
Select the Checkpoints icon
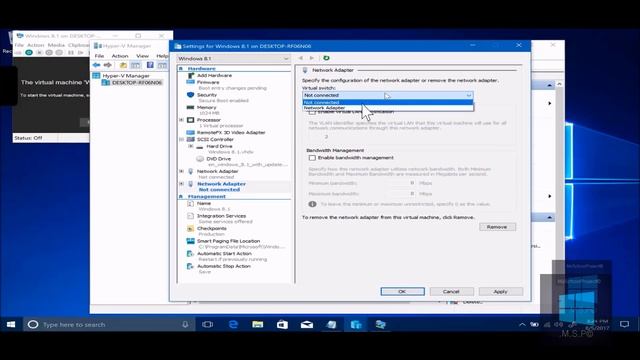pyautogui.click(x=190, y=229)
